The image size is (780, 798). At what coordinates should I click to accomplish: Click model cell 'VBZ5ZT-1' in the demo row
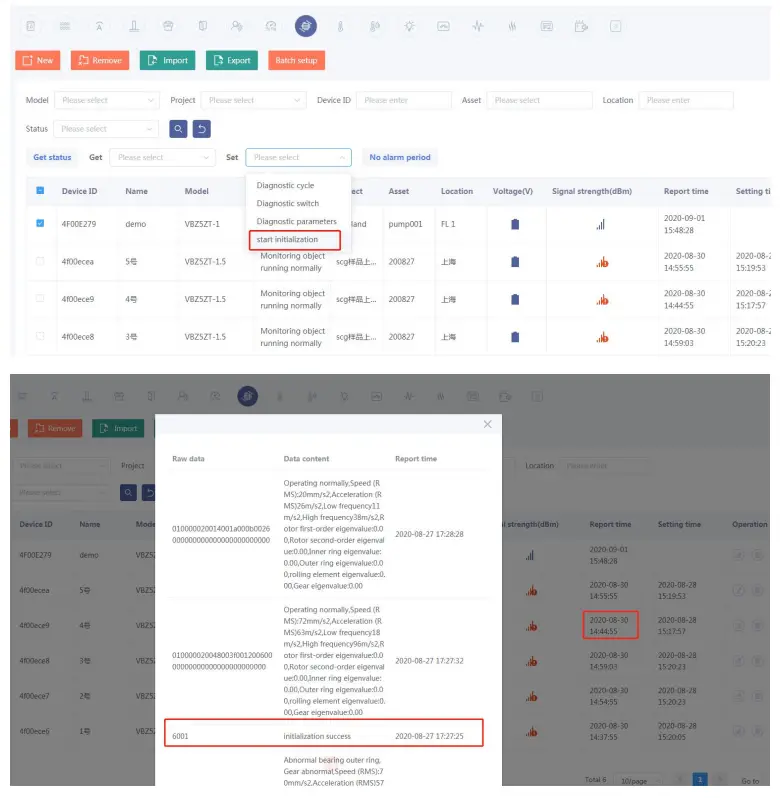pyautogui.click(x=202, y=224)
